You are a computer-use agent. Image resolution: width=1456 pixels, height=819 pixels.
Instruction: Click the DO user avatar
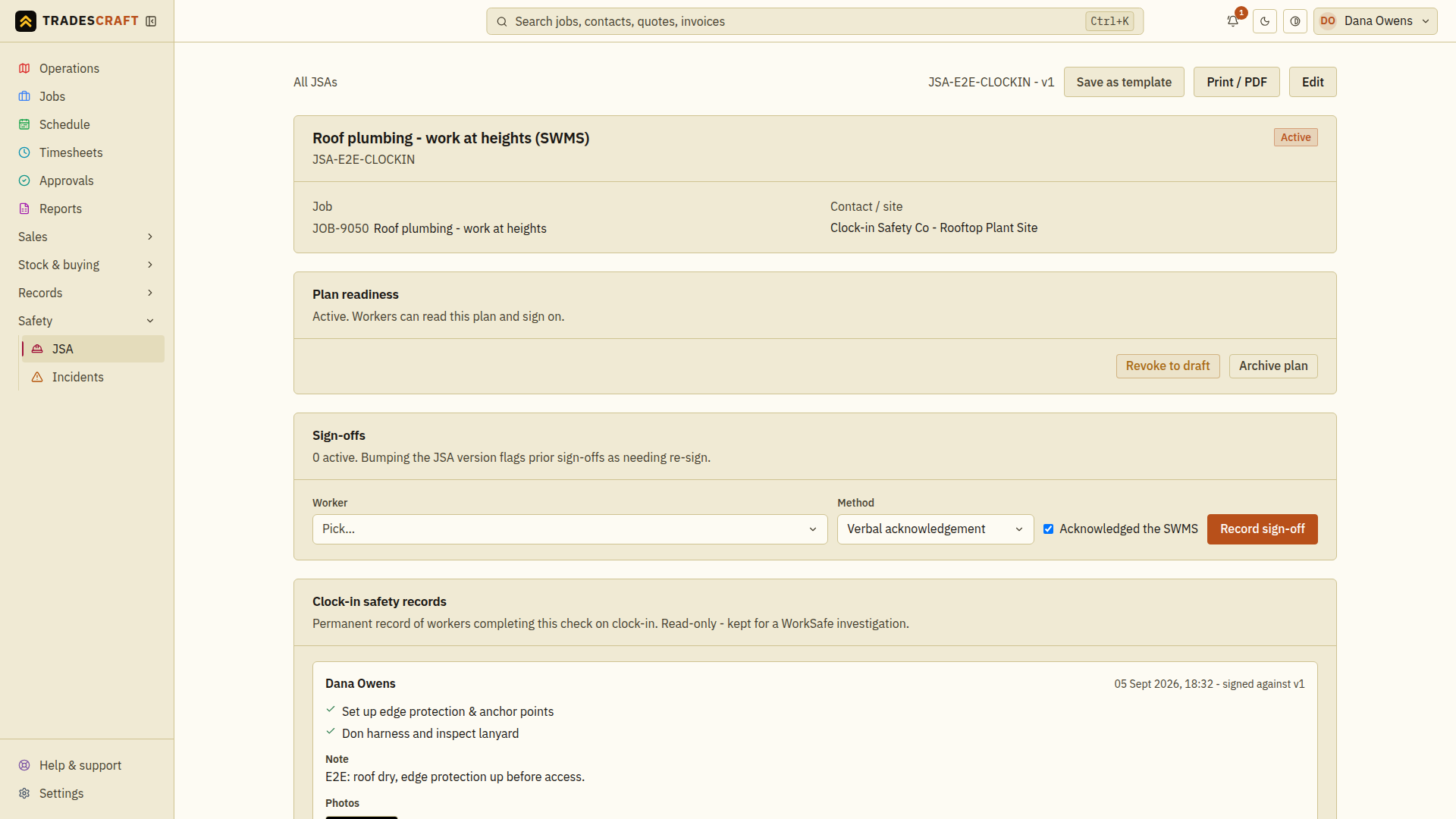(1328, 21)
